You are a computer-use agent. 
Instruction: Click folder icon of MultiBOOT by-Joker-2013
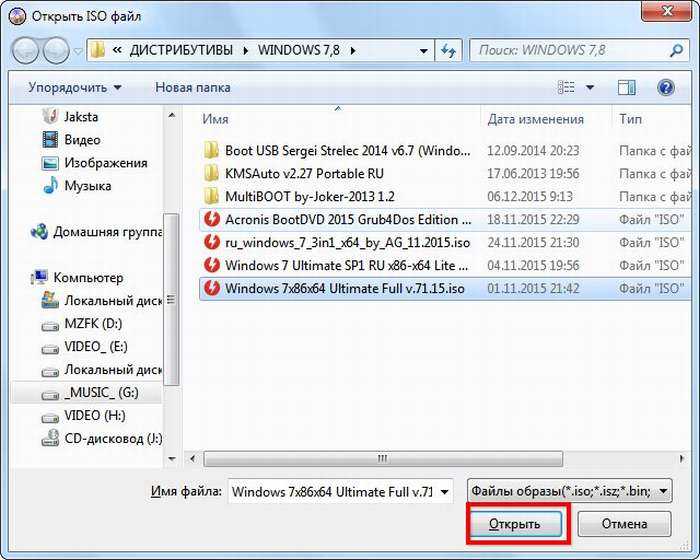coord(211,196)
